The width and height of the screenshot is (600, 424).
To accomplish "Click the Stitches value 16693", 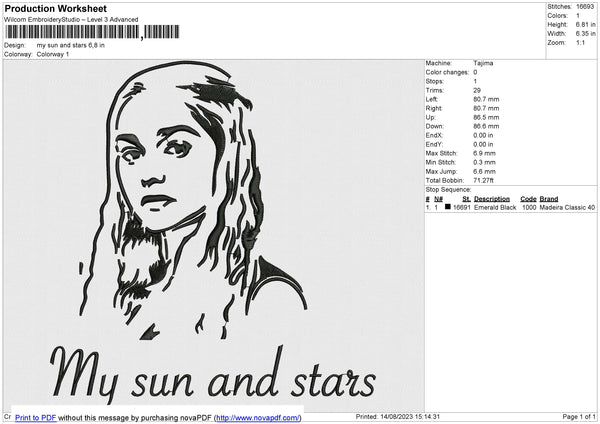I will tap(585, 7).
